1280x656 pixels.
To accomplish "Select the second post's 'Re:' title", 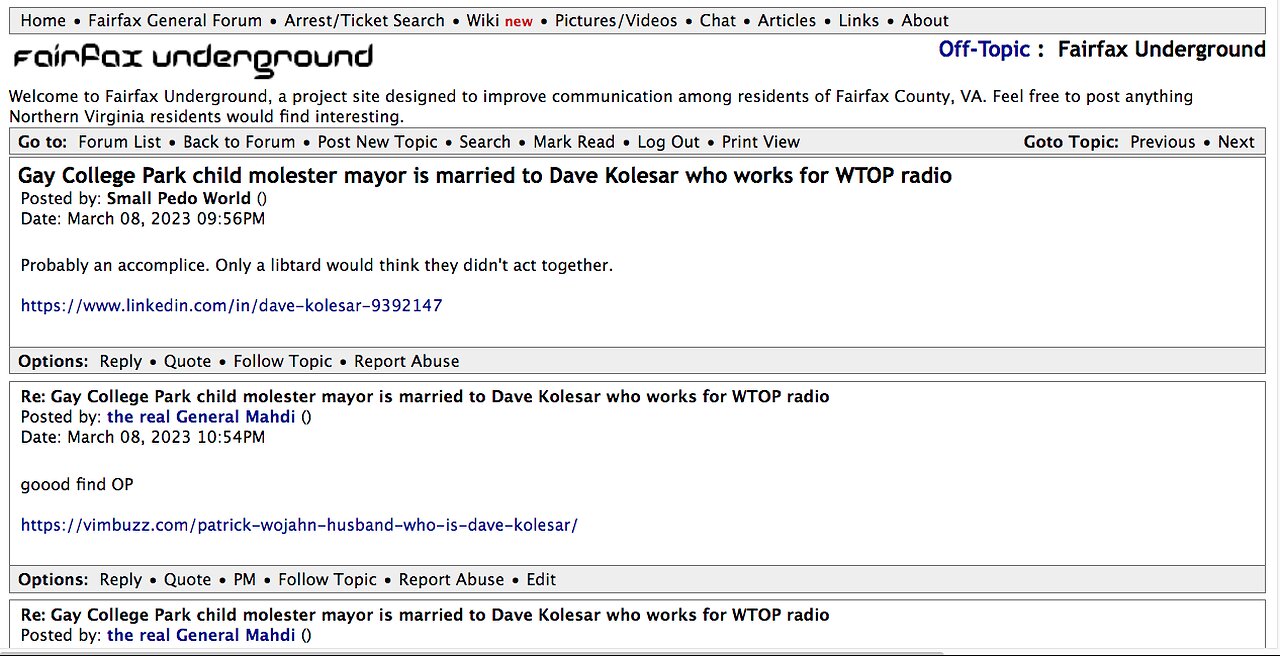I will [425, 396].
